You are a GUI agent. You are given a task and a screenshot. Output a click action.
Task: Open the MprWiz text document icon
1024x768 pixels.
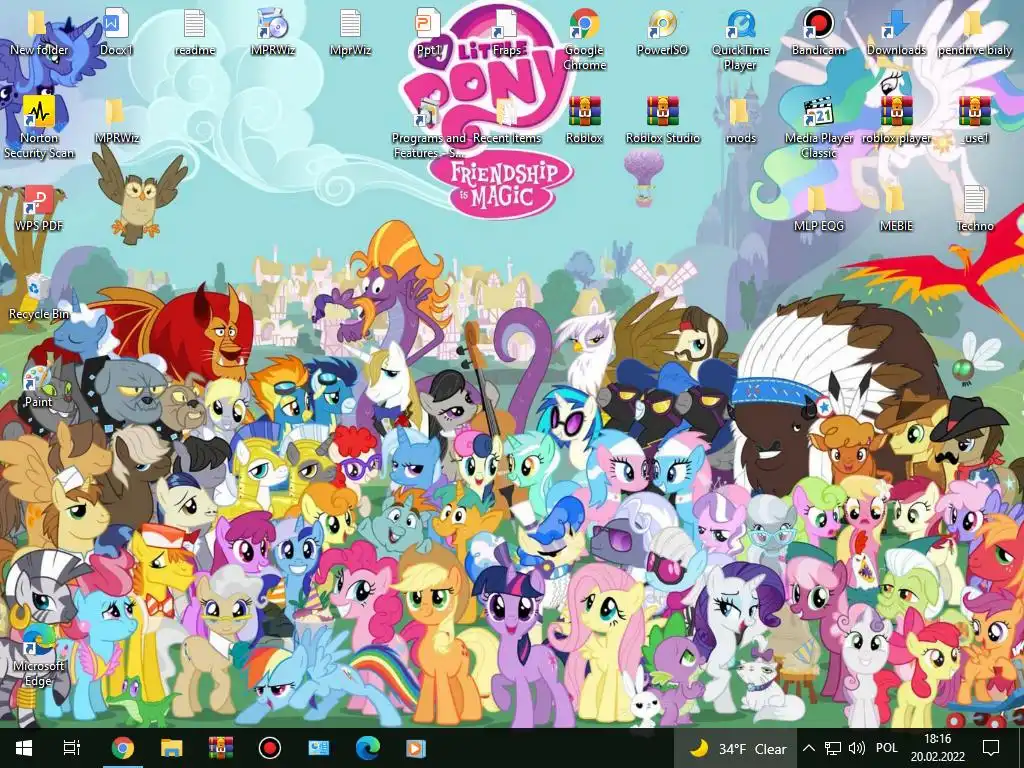pyautogui.click(x=350, y=32)
